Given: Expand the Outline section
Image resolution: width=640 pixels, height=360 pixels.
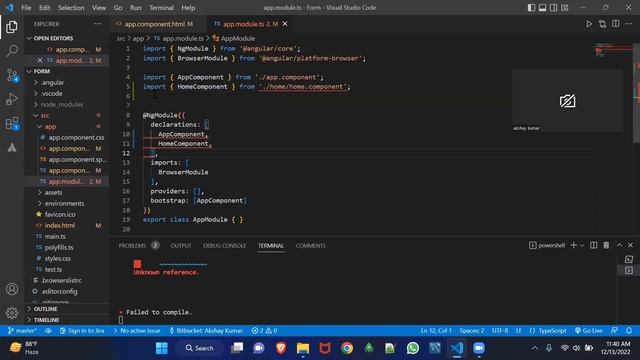Looking at the screenshot, I should pos(45,309).
